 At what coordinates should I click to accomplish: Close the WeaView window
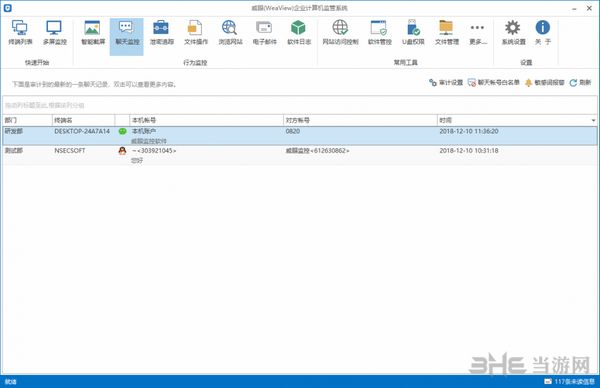tap(589, 8)
